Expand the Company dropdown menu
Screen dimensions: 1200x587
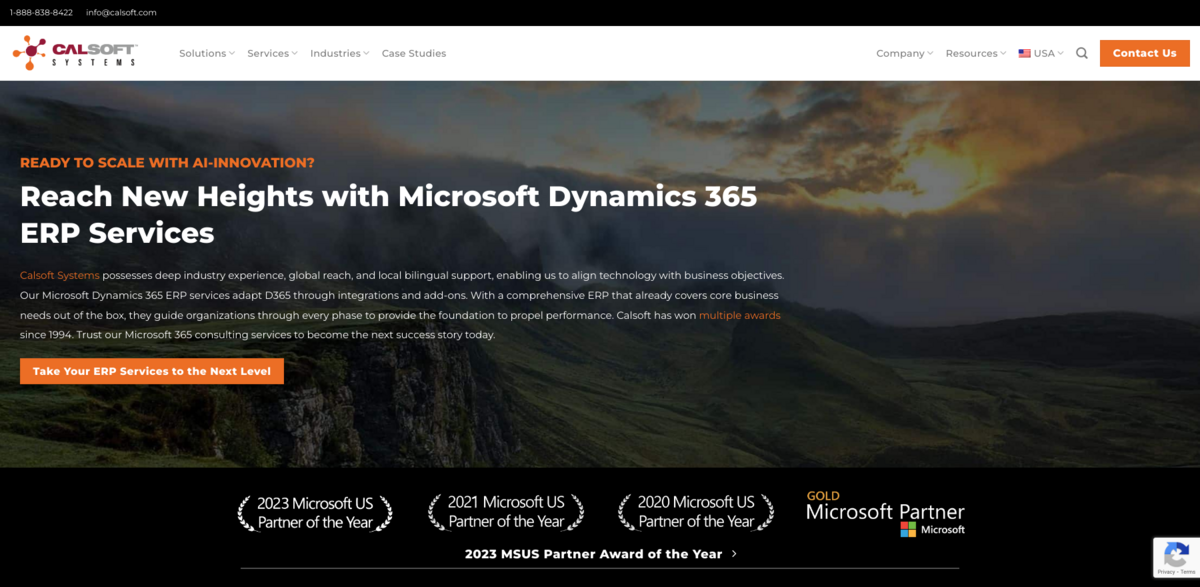click(x=904, y=53)
